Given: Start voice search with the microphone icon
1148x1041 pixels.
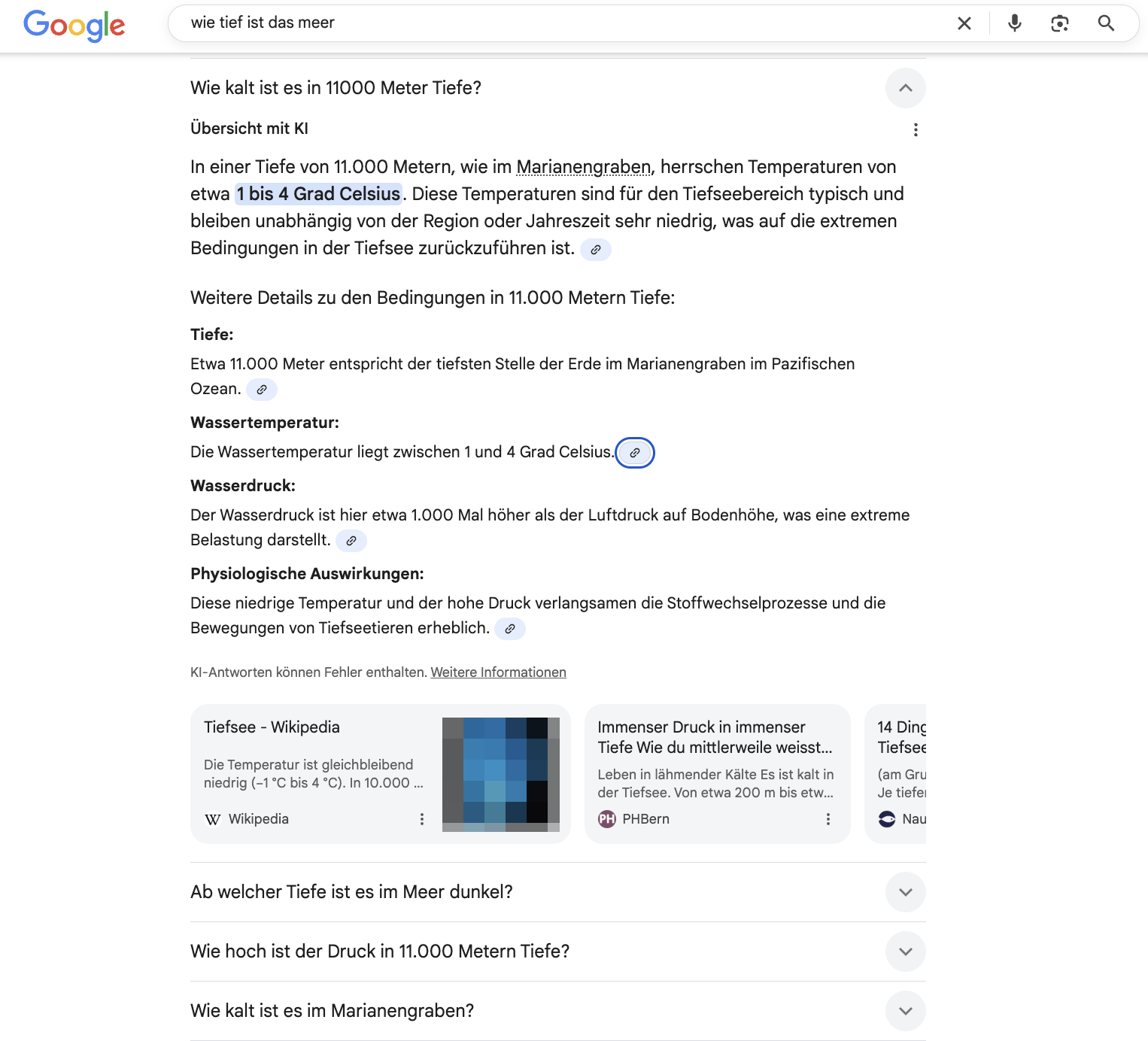Looking at the screenshot, I should (1013, 23).
